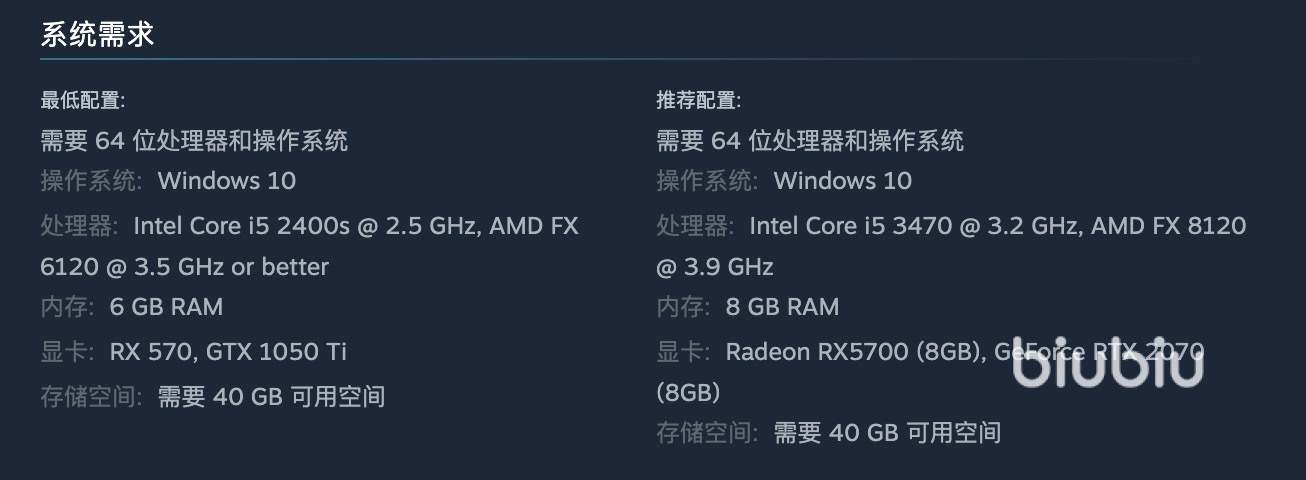Click the @ 3.9 GHz line
This screenshot has width=1306, height=480.
click(715, 267)
